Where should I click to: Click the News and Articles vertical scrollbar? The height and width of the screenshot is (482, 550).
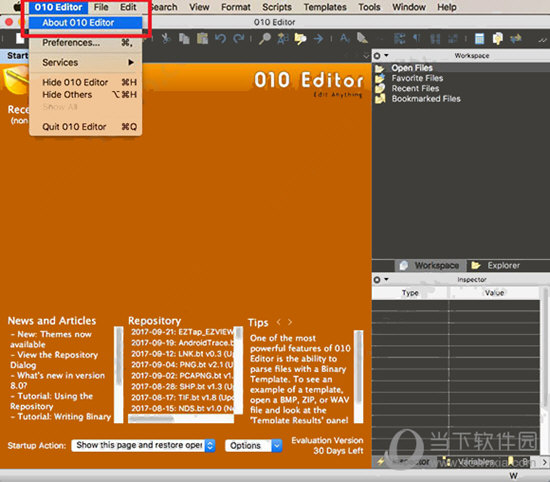point(119,374)
